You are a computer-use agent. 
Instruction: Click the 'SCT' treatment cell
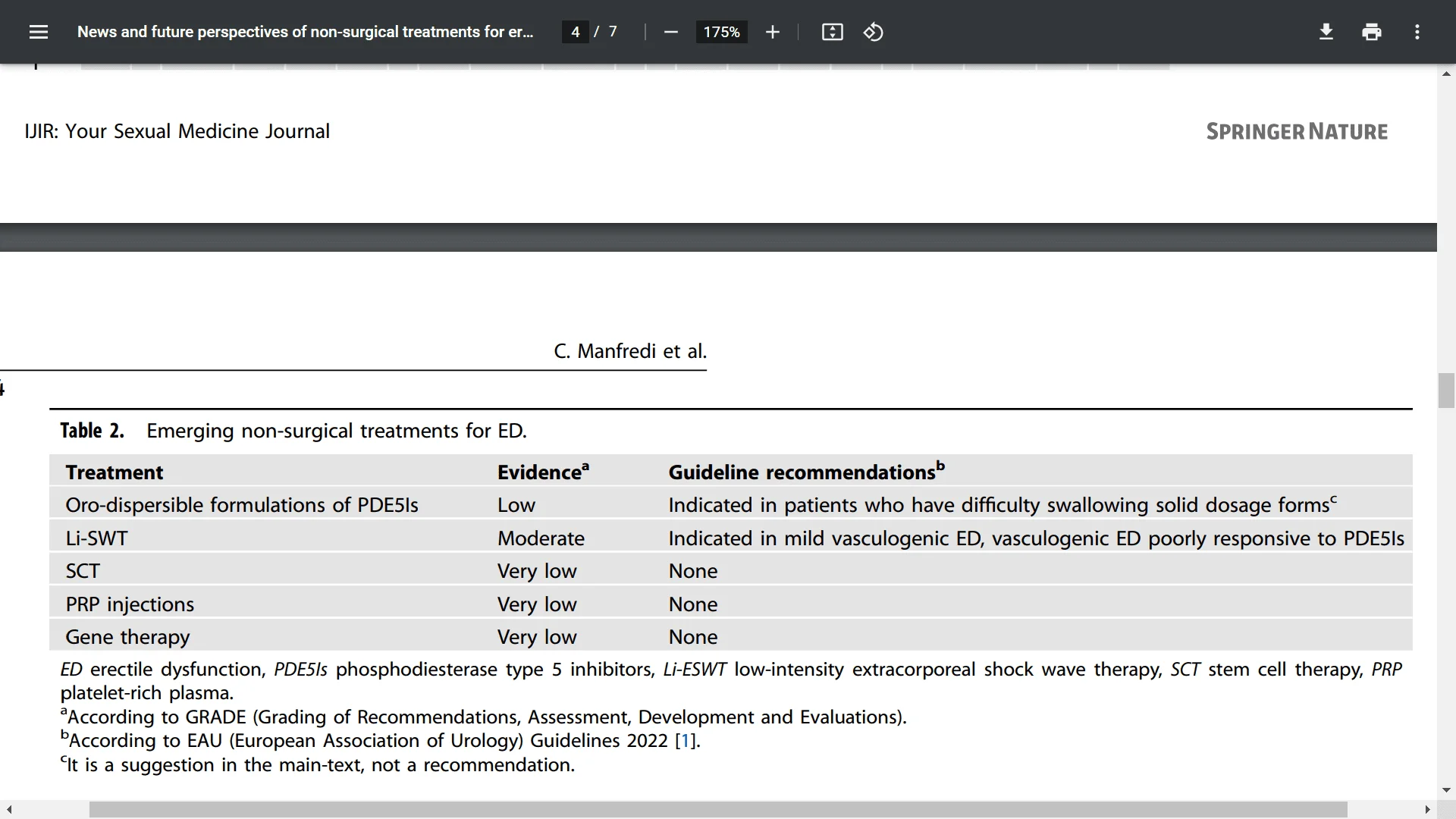point(83,571)
